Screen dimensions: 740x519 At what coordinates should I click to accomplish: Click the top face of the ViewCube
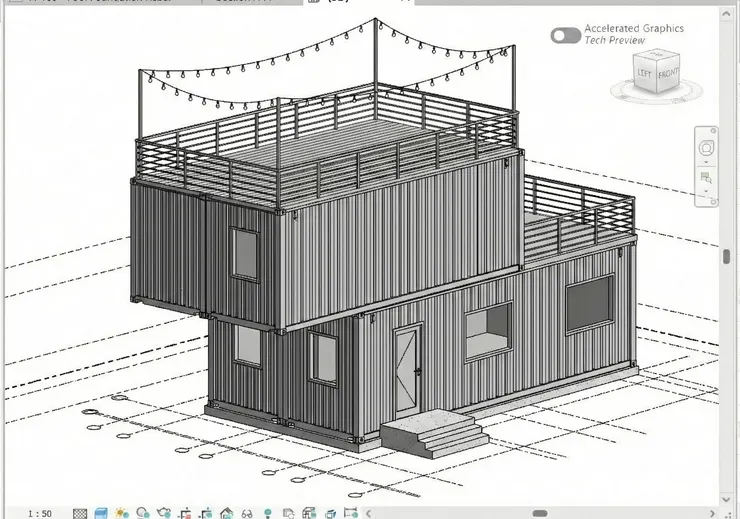(x=656, y=55)
